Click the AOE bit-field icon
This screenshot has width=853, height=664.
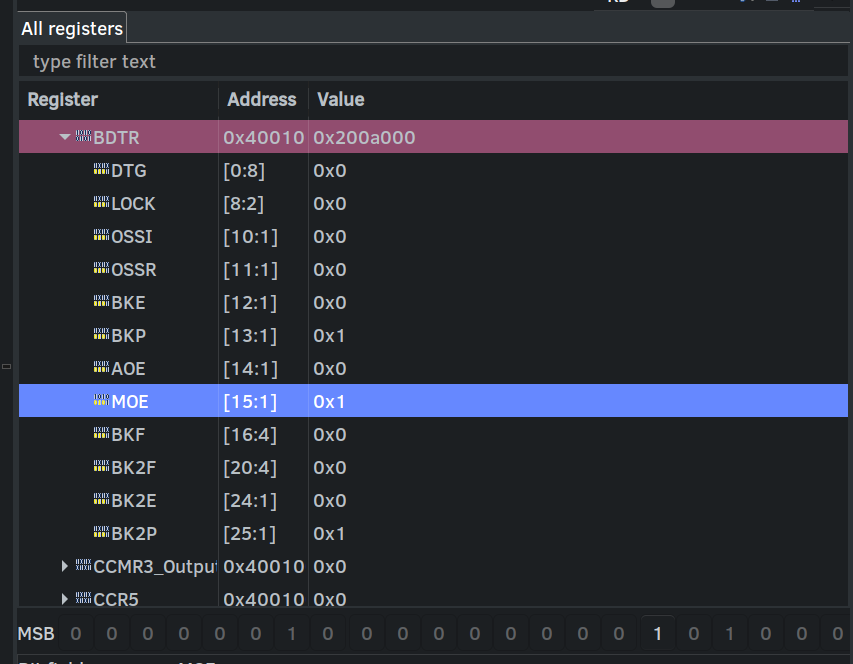101,368
